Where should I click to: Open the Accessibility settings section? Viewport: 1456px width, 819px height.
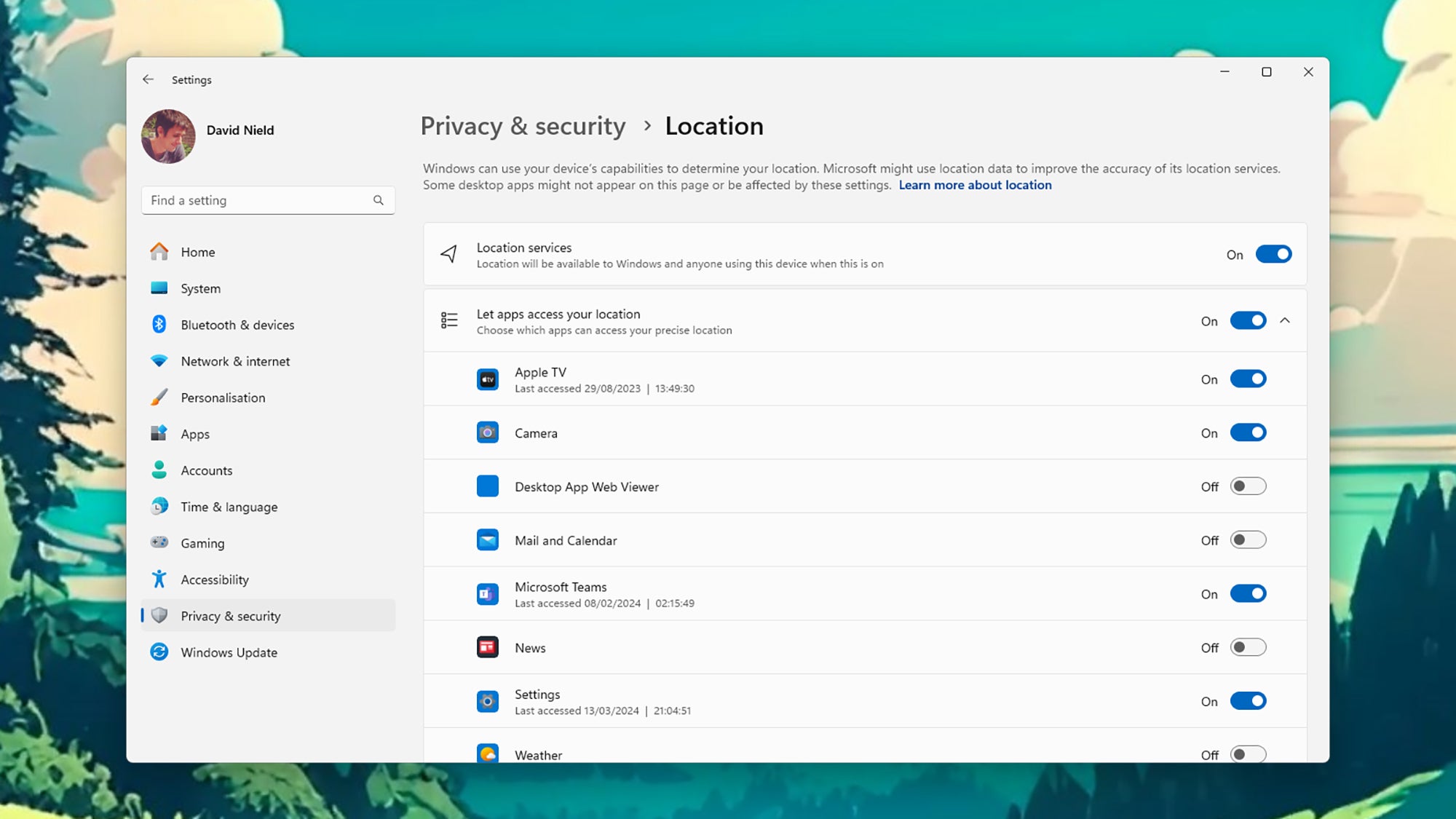(215, 579)
